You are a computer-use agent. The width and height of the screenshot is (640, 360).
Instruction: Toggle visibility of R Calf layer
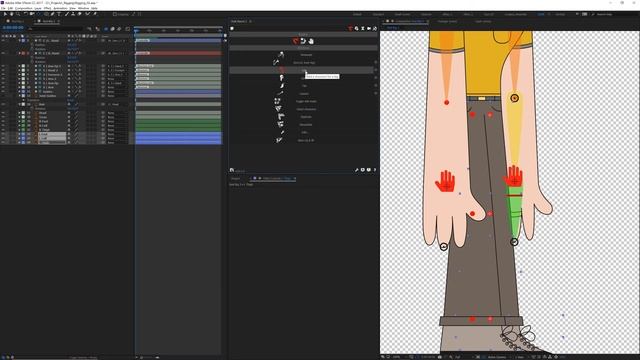coord(3,126)
